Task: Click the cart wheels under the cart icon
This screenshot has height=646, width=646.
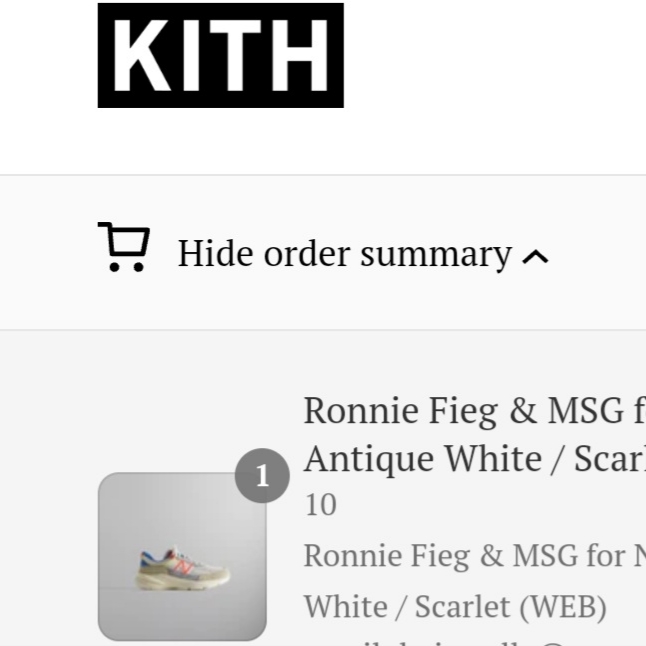Action: tap(126, 266)
